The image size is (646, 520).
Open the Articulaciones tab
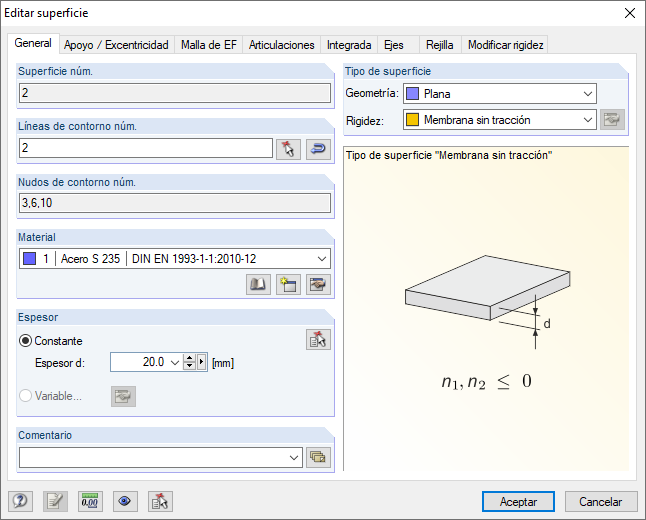tap(282, 45)
